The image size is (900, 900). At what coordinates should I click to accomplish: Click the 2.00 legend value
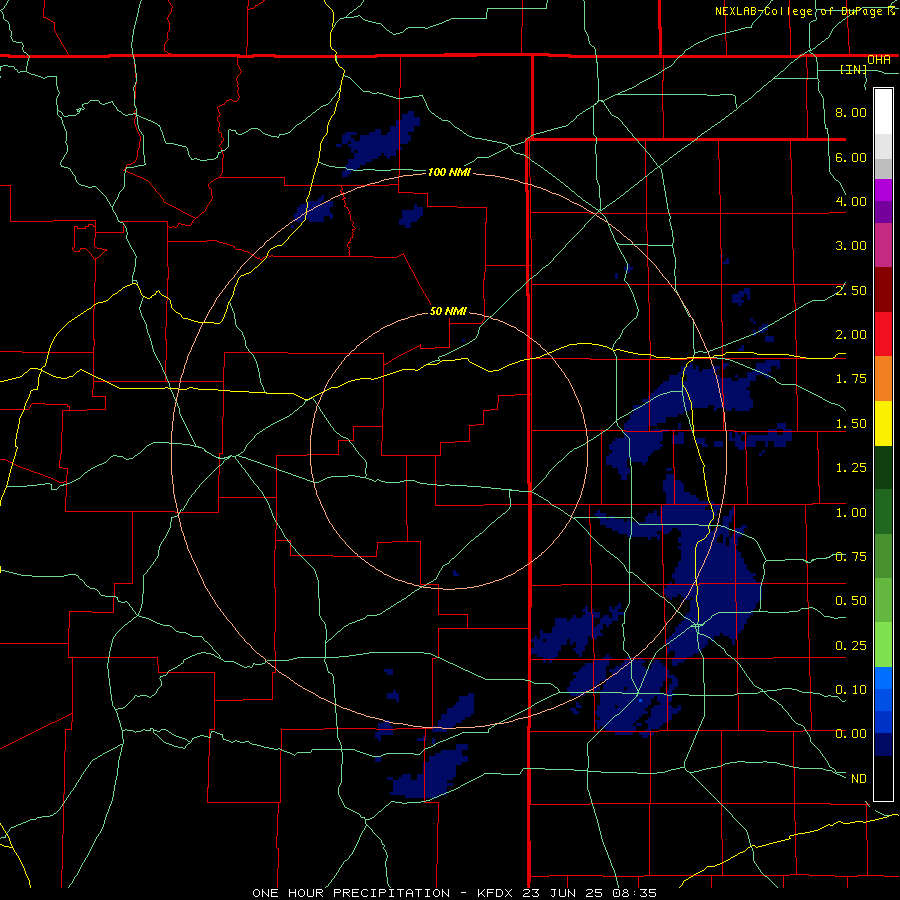(851, 335)
